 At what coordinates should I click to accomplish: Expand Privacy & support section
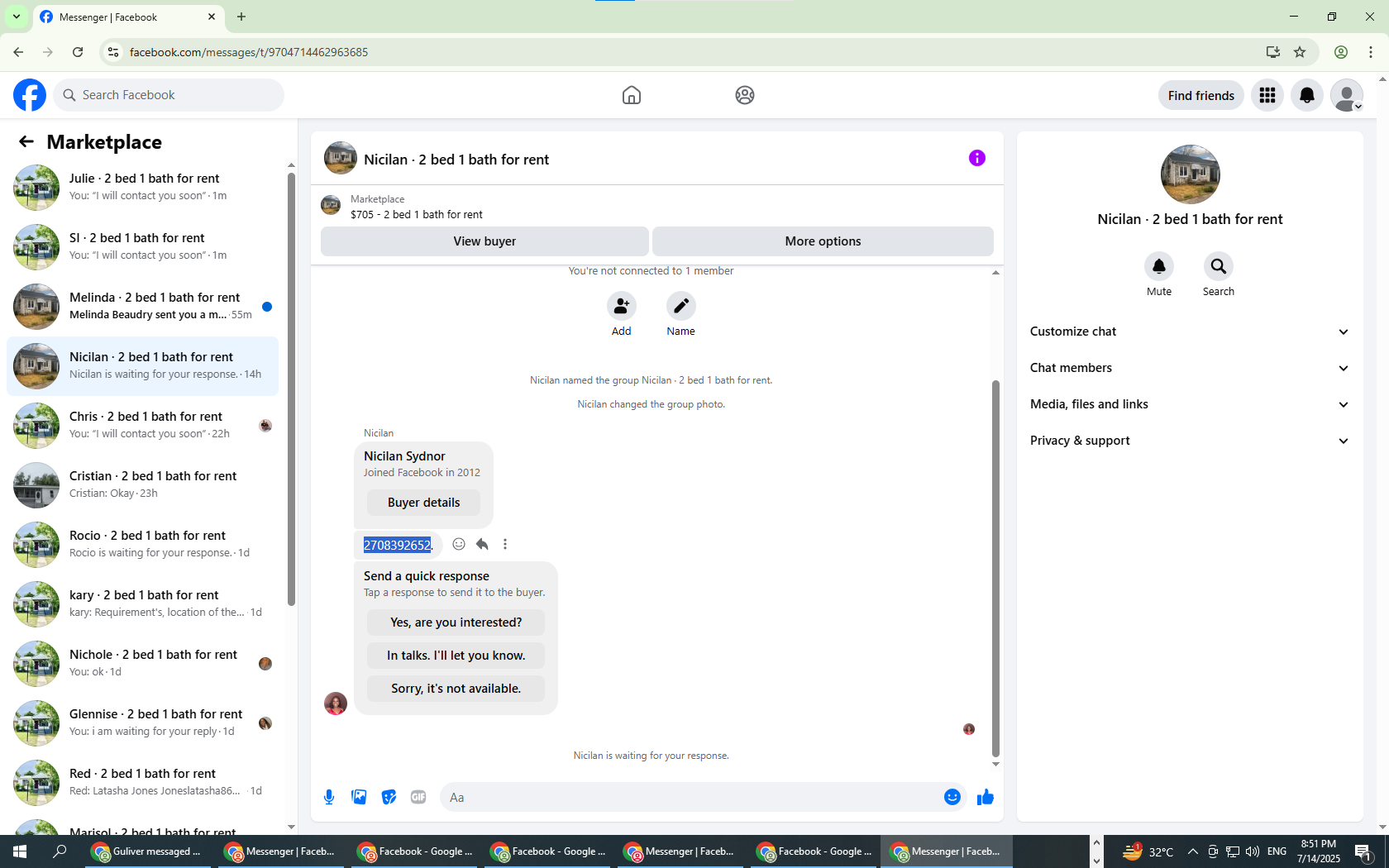(1190, 441)
